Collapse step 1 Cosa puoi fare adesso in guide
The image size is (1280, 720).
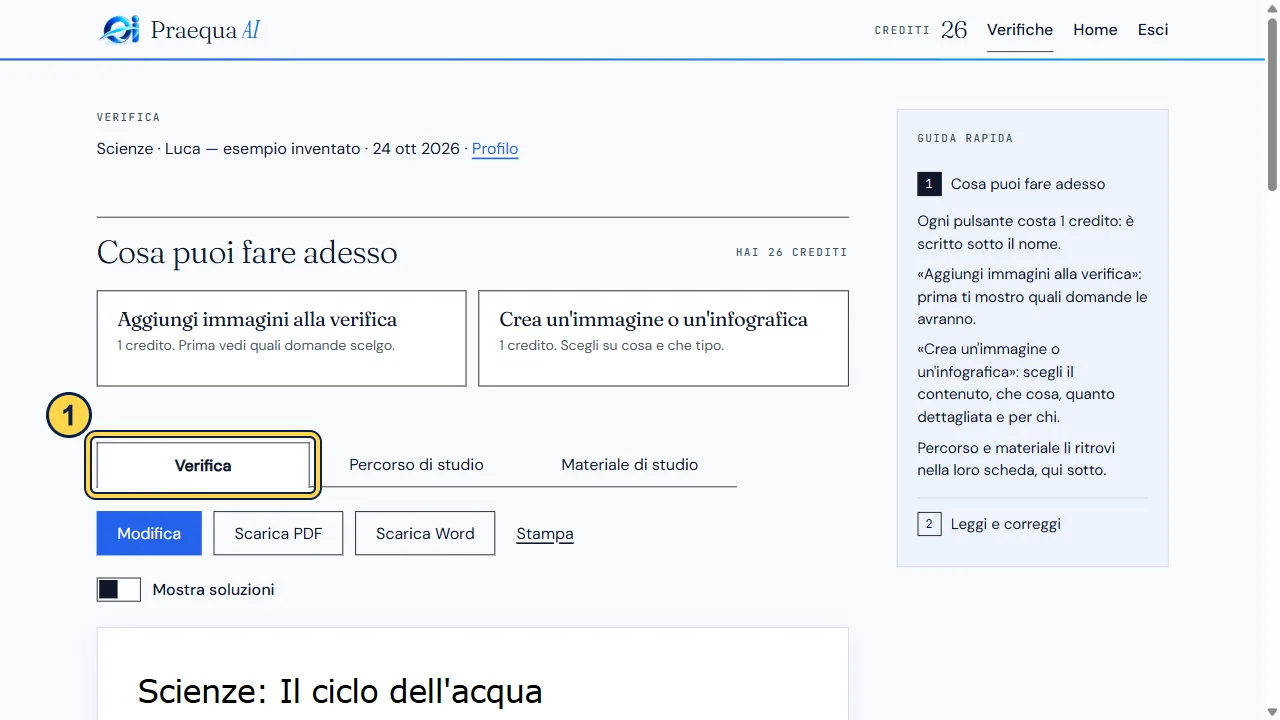[x=1032, y=184]
